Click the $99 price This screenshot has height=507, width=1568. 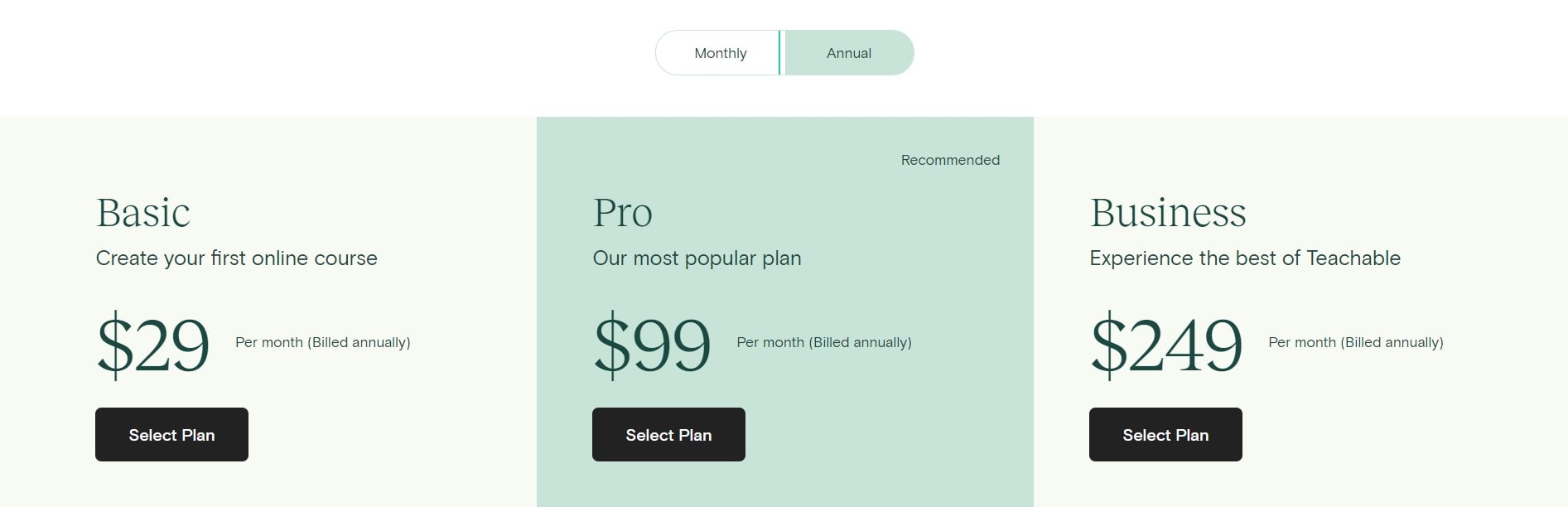click(653, 344)
